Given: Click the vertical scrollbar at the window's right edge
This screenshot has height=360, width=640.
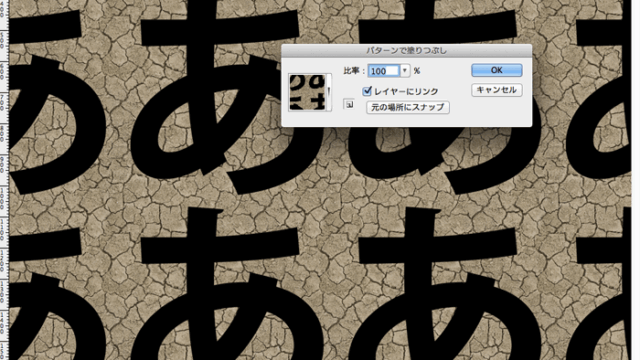Looking at the screenshot, I should pyautogui.click(x=635, y=180).
